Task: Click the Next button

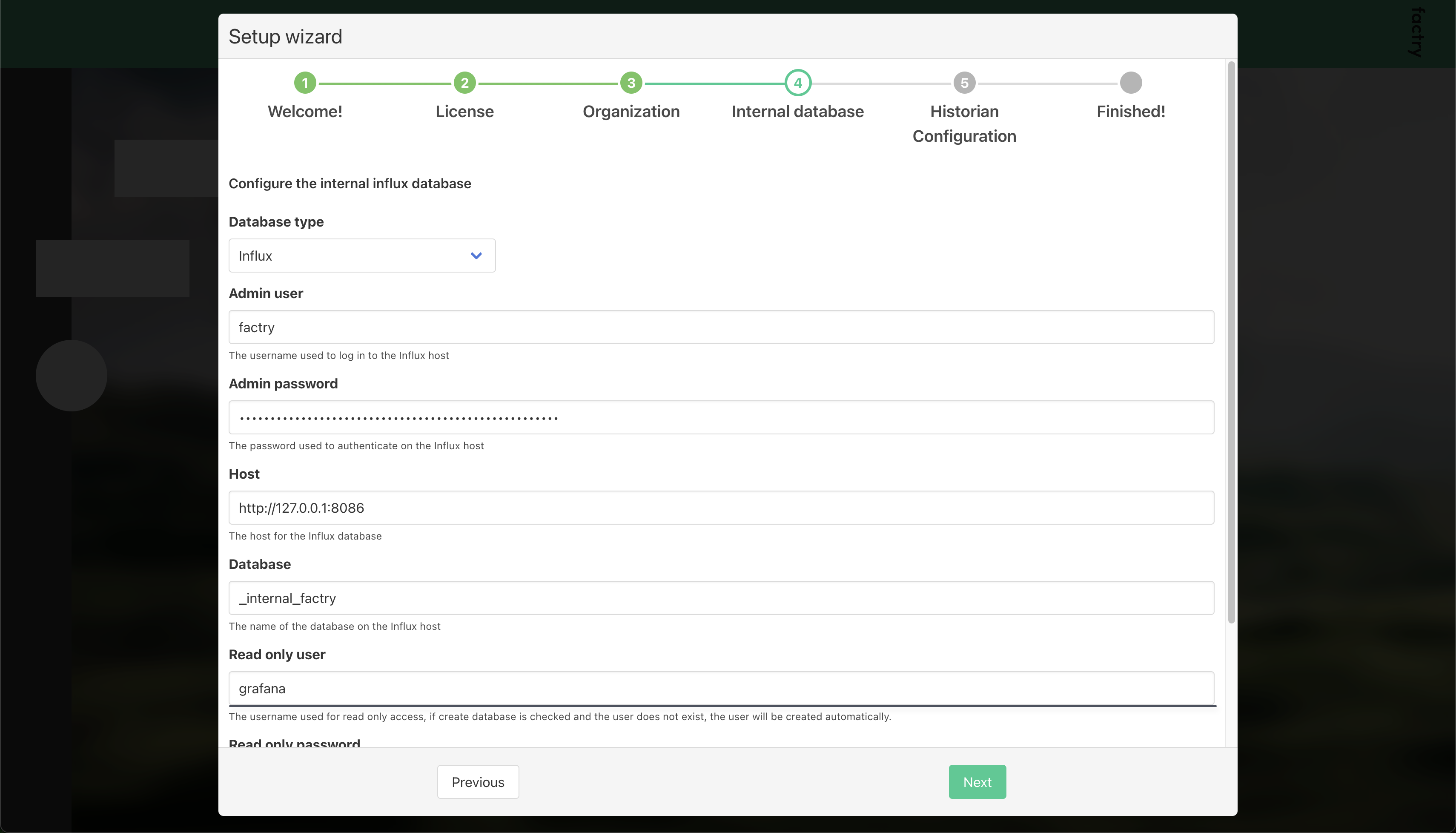Action: click(x=977, y=781)
